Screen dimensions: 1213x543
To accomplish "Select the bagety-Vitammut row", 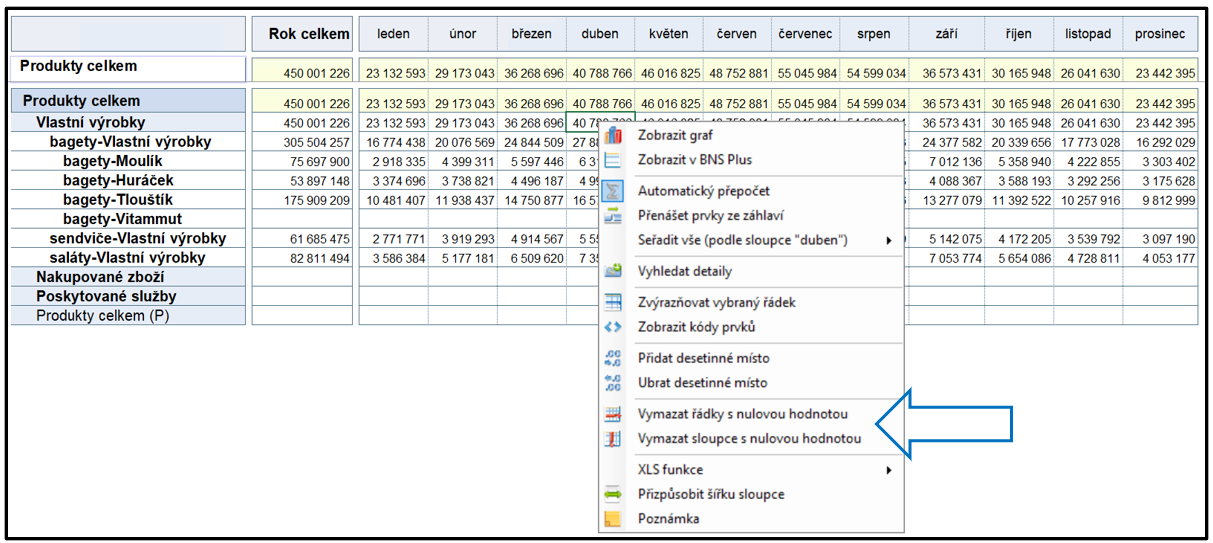I will 129,219.
